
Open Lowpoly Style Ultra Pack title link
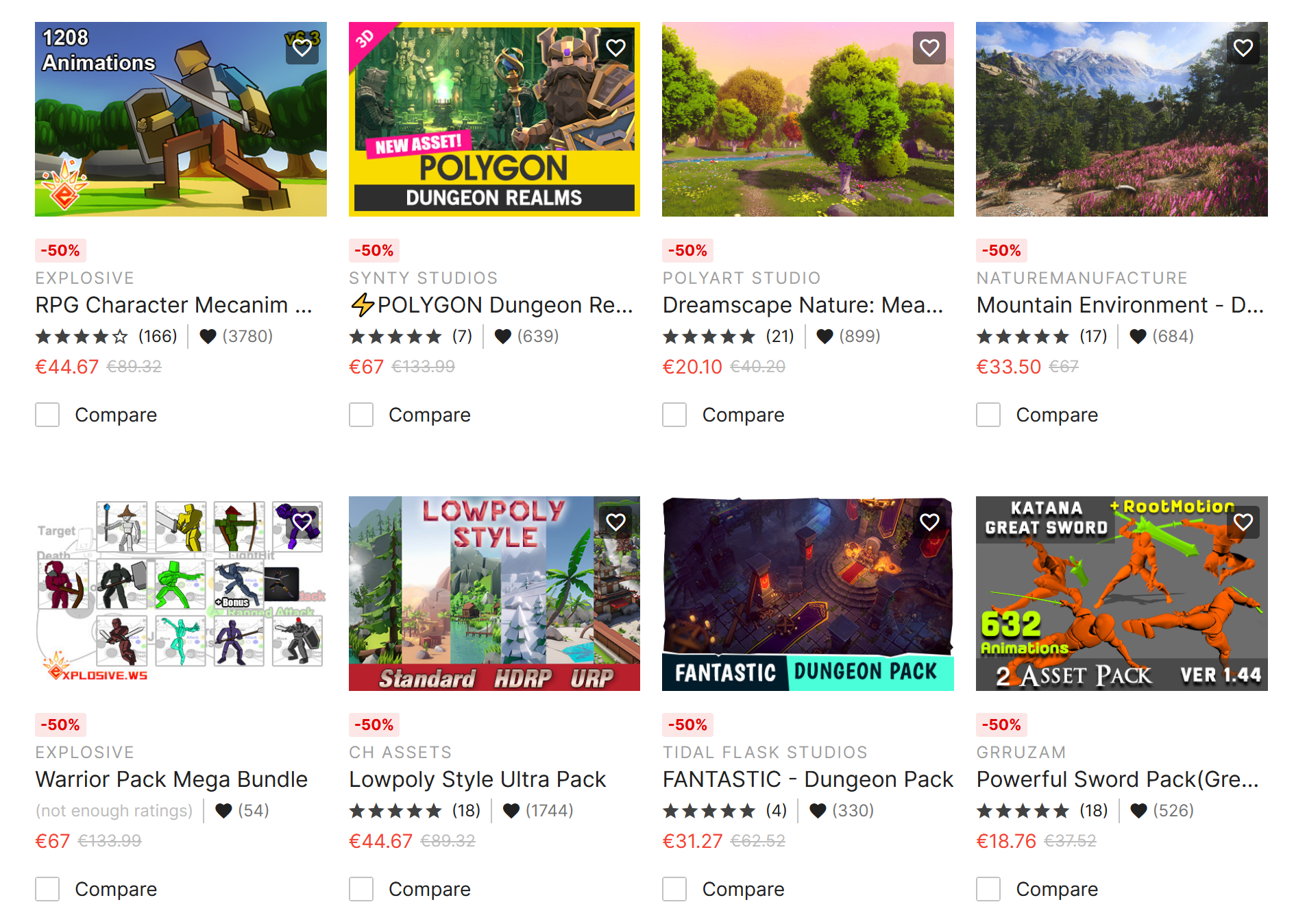(x=478, y=779)
